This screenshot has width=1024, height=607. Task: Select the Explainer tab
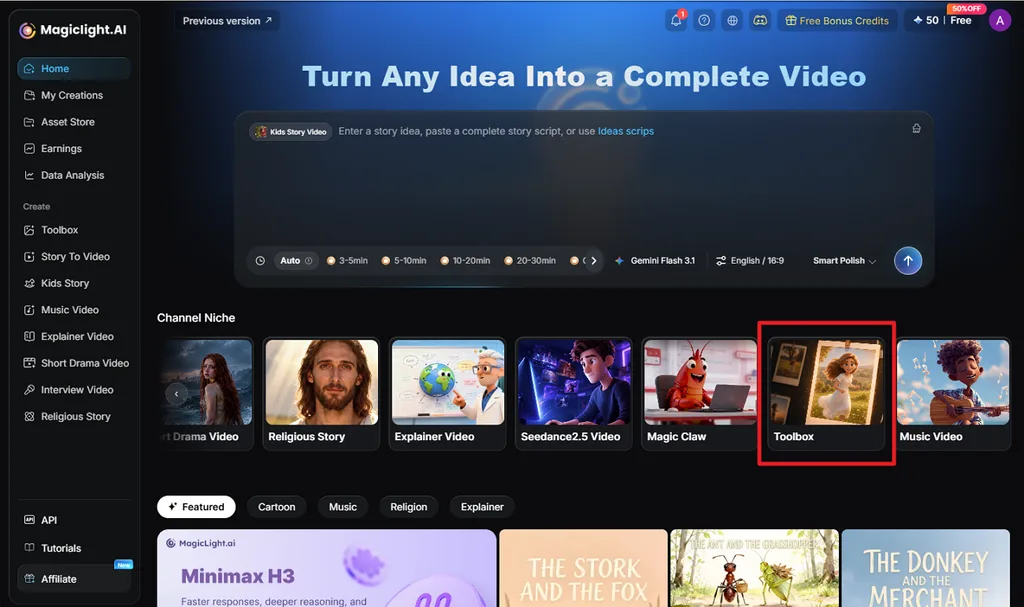click(x=482, y=507)
